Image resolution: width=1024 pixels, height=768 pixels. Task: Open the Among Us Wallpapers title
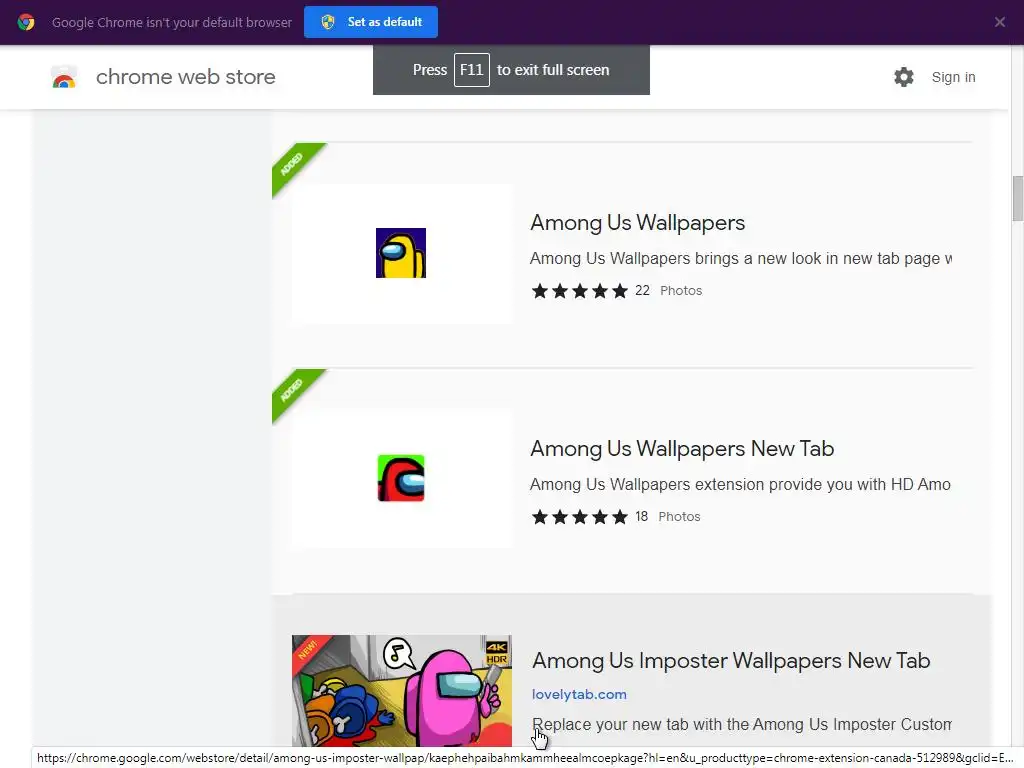point(637,223)
